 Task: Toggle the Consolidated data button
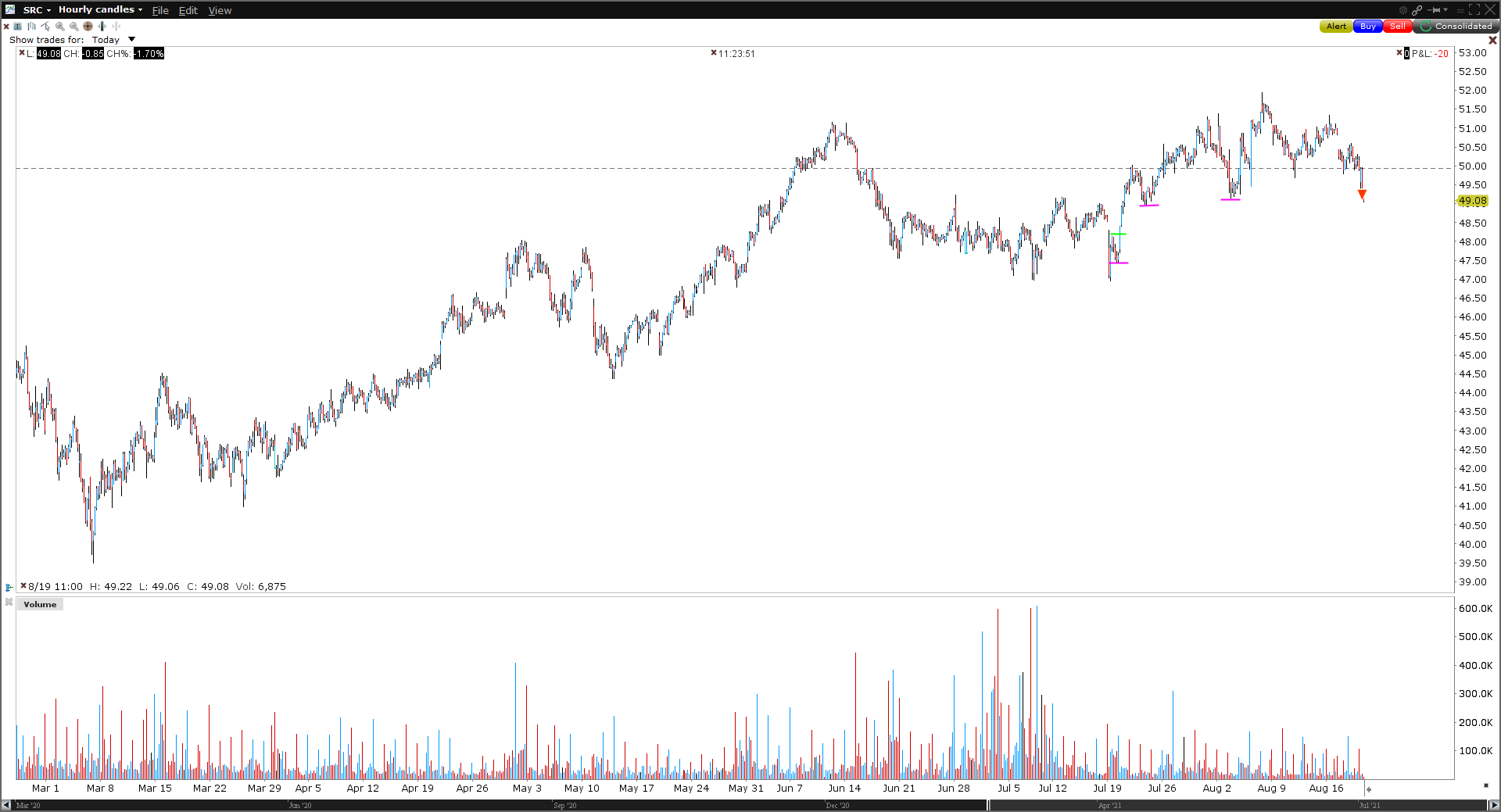[1455, 27]
